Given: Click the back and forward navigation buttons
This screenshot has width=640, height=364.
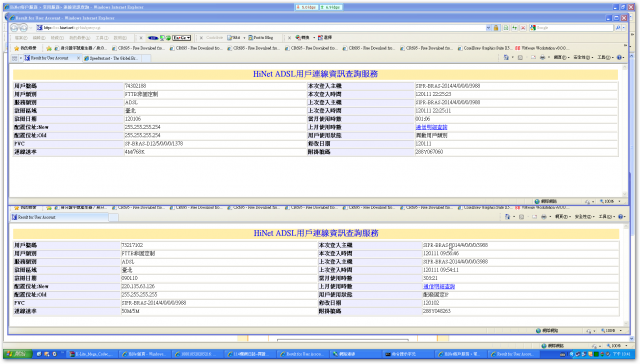Looking at the screenshot, I should tap(19, 28).
